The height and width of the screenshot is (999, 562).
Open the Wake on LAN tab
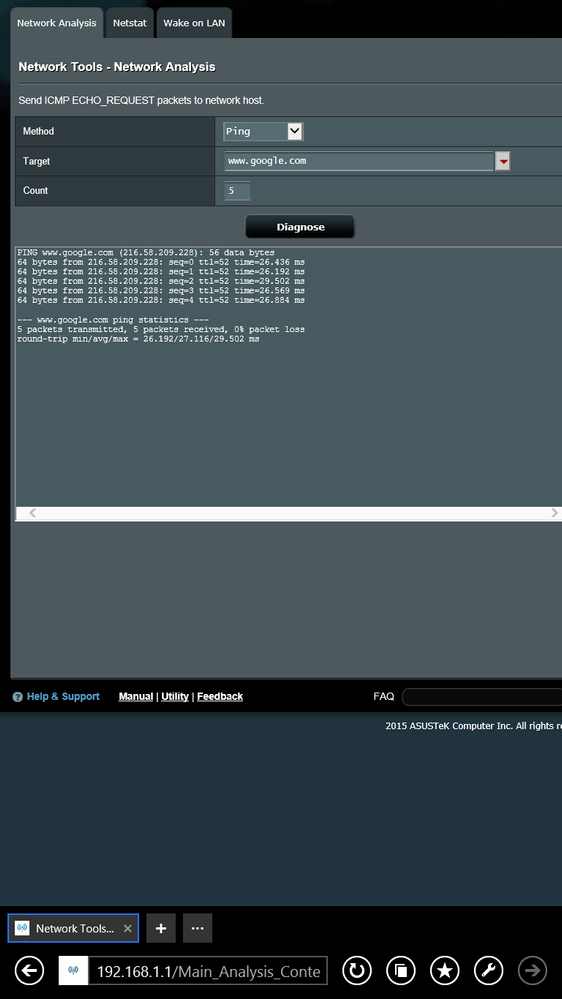[194, 23]
